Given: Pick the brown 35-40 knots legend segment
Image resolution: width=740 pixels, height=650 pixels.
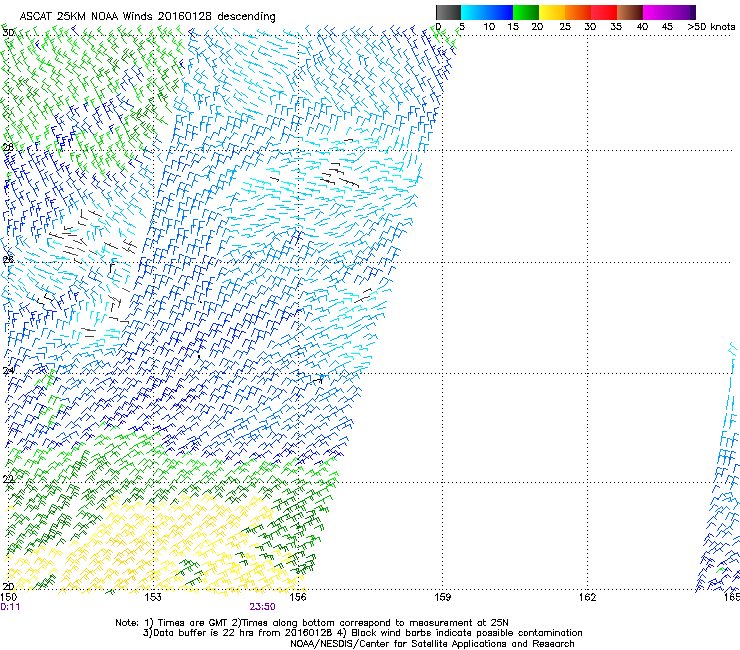Looking at the screenshot, I should 630,12.
